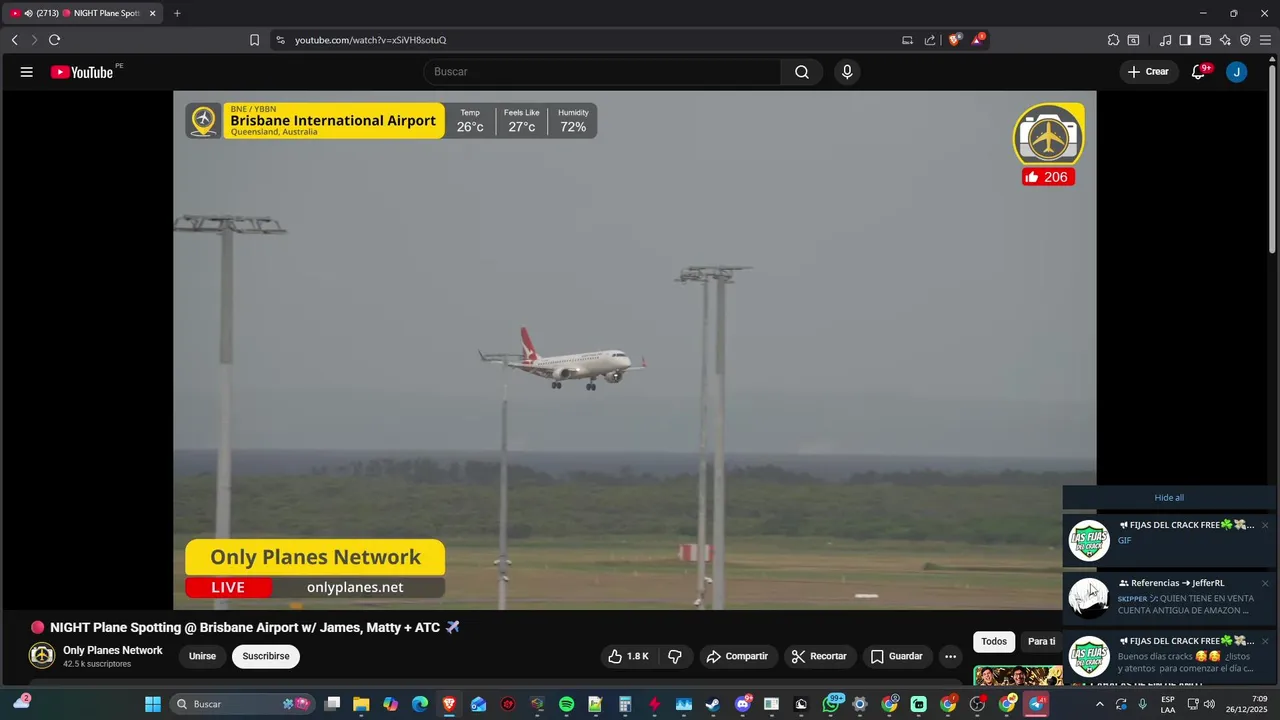Click the Crear create button
The image size is (1280, 720).
(x=1148, y=72)
